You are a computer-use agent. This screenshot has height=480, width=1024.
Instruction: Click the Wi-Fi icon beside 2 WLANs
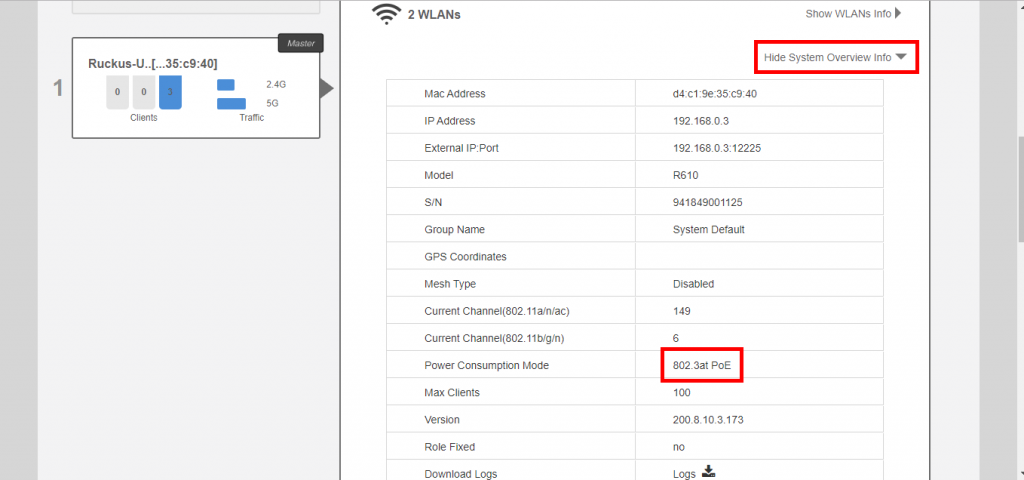point(386,14)
